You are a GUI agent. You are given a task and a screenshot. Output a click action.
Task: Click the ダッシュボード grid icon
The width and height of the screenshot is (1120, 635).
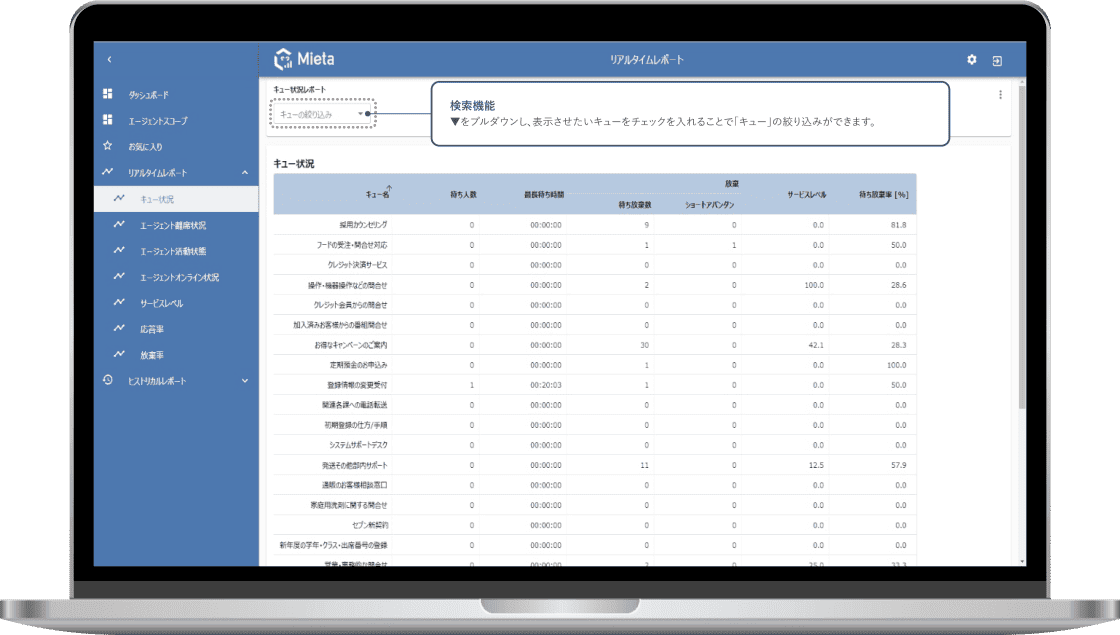click(108, 94)
